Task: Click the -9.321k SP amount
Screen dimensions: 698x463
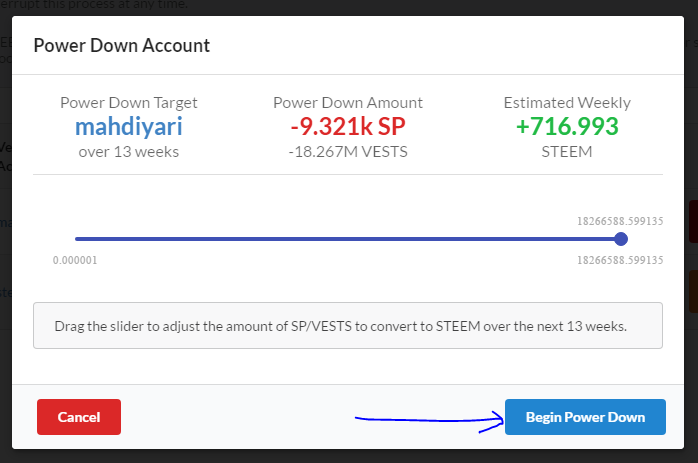Action: [x=348, y=127]
